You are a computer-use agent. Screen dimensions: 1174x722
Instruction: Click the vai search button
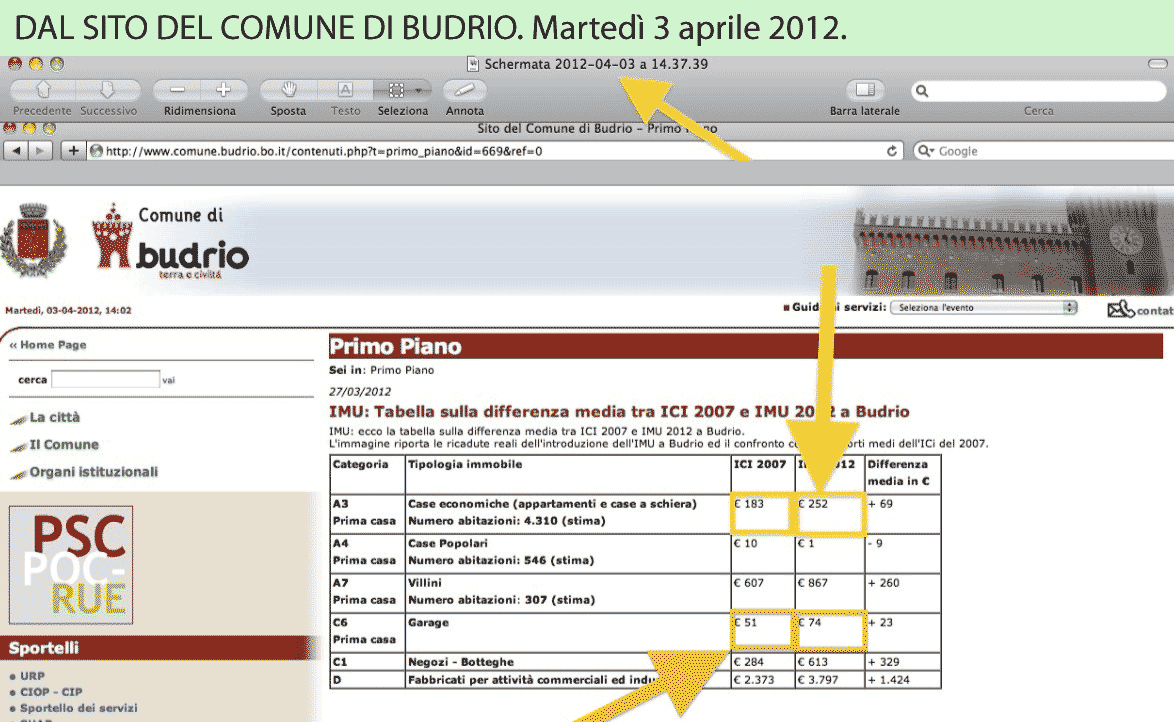(x=168, y=380)
